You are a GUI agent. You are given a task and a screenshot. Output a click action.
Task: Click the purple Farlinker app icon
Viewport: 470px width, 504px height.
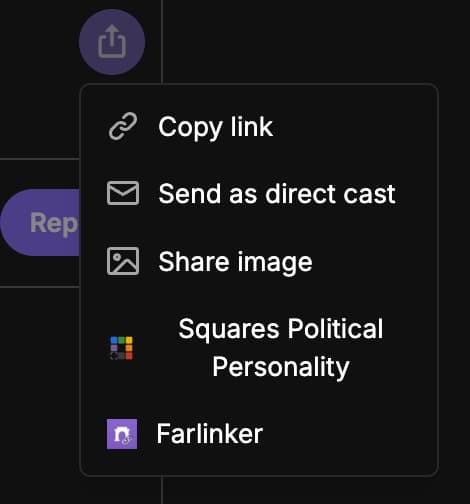pos(122,434)
